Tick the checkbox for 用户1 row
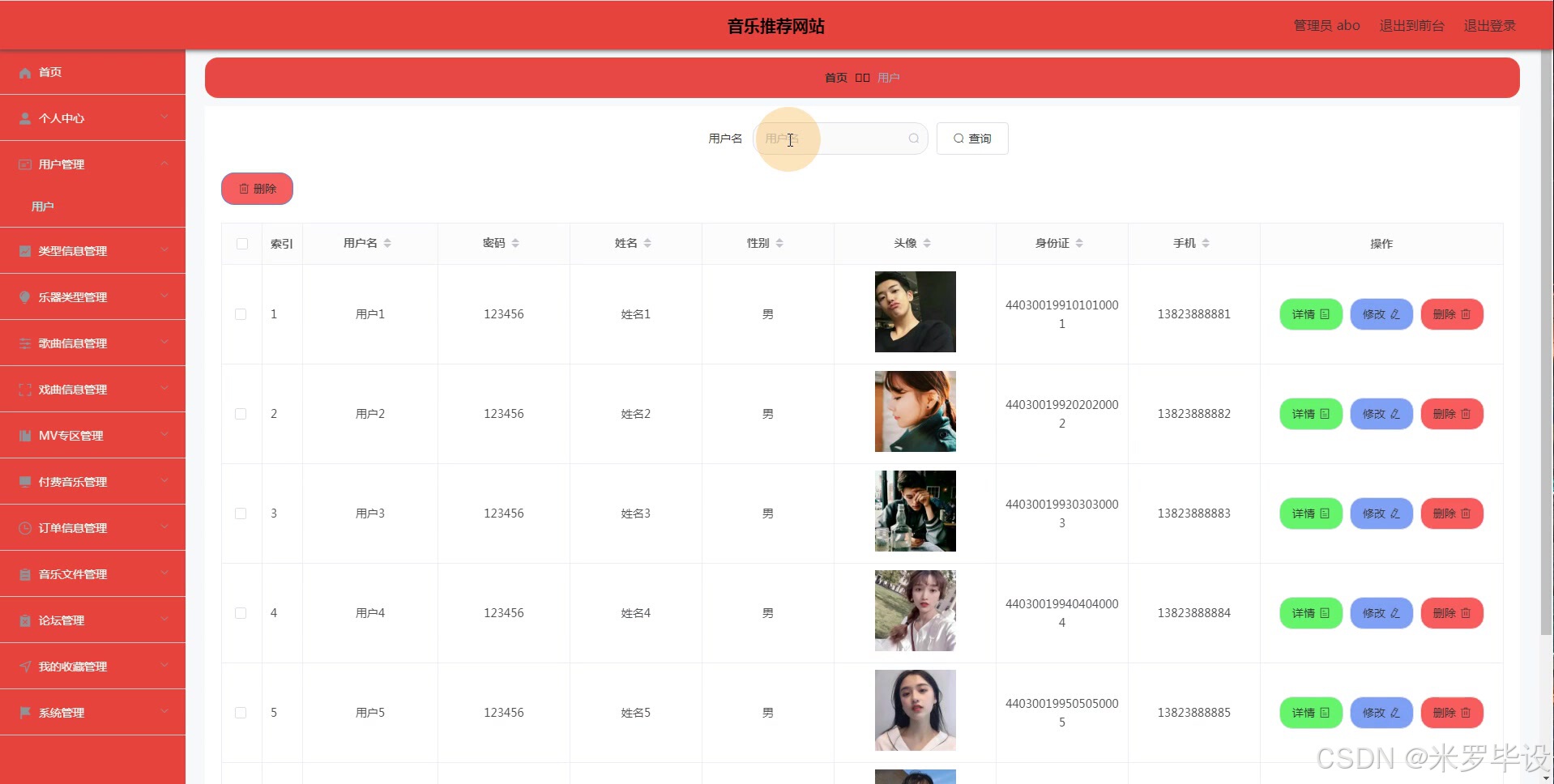This screenshot has height=784, width=1554. click(241, 314)
